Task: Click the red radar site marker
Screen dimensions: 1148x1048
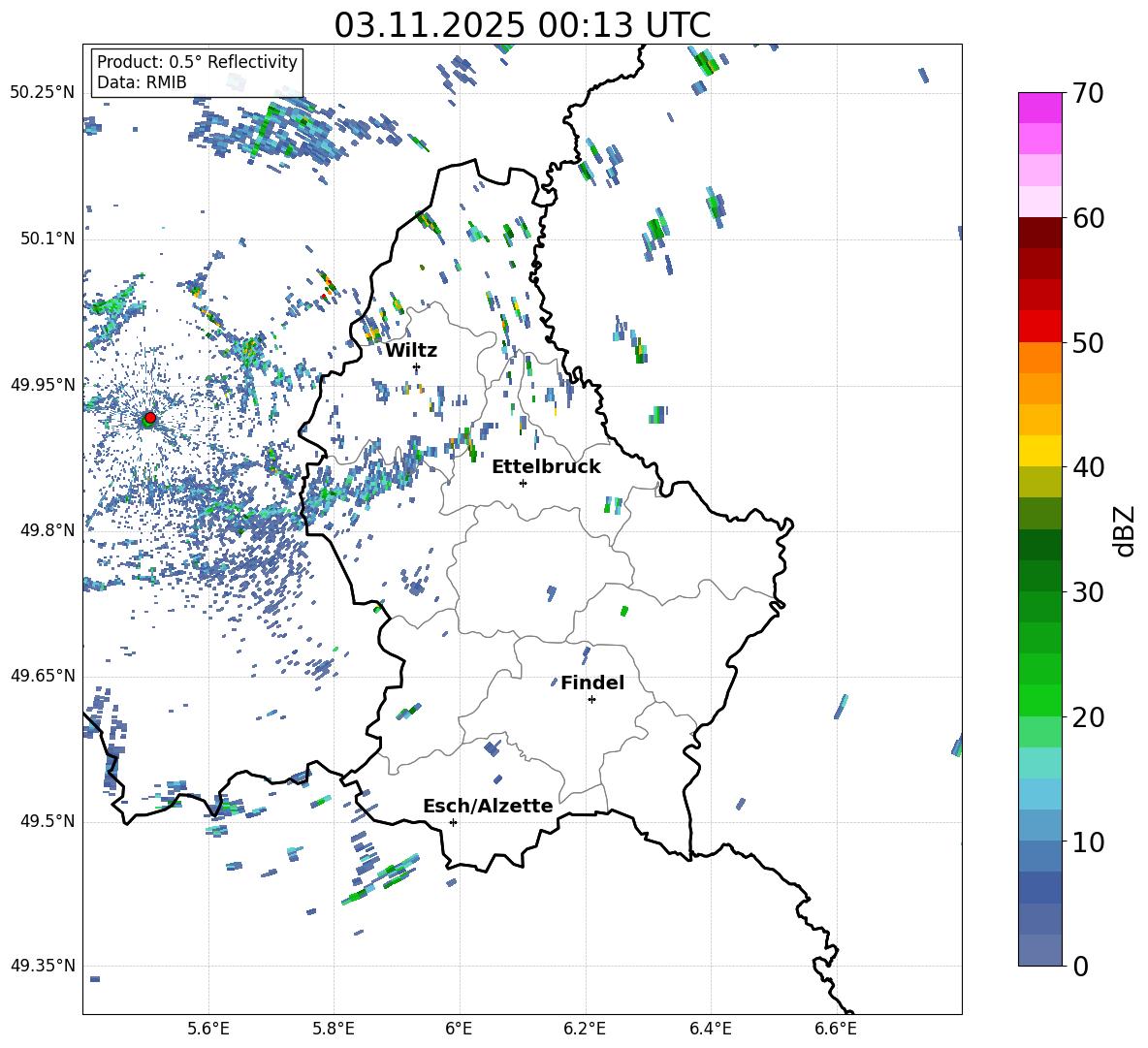Action: point(149,418)
